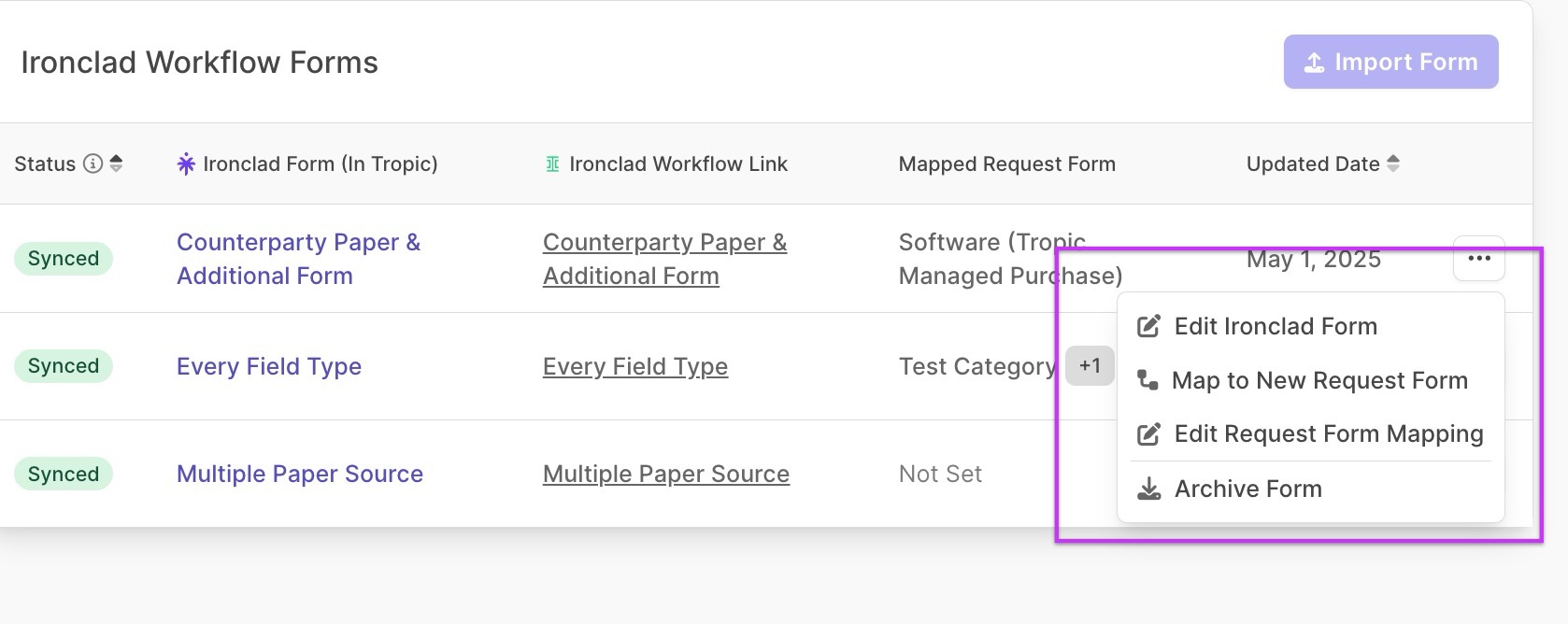Sort by Updated Date arrows
The height and width of the screenshot is (624, 1568).
tap(1392, 164)
